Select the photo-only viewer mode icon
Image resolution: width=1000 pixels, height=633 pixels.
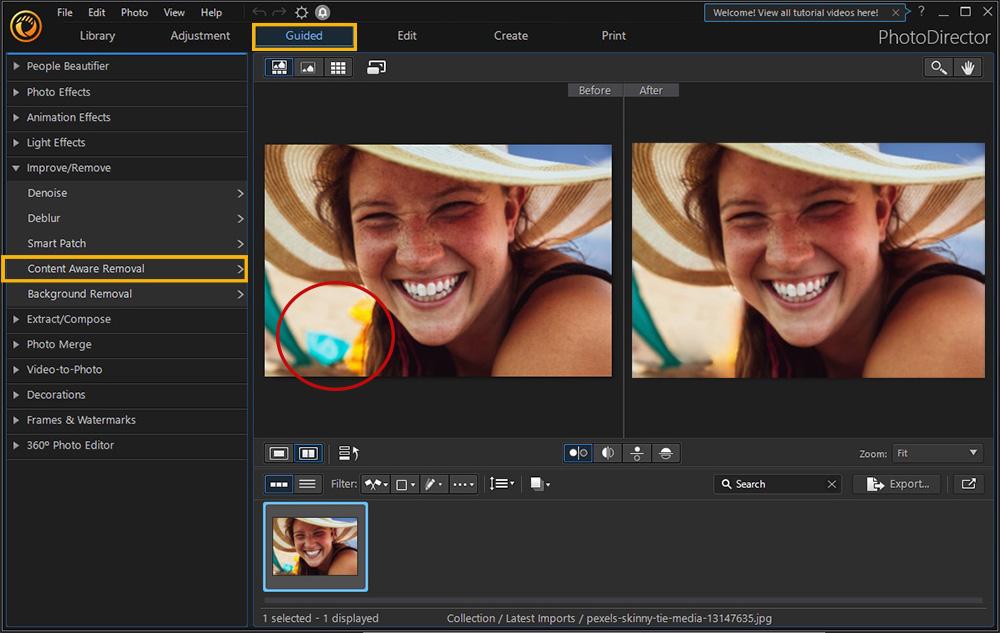click(308, 67)
